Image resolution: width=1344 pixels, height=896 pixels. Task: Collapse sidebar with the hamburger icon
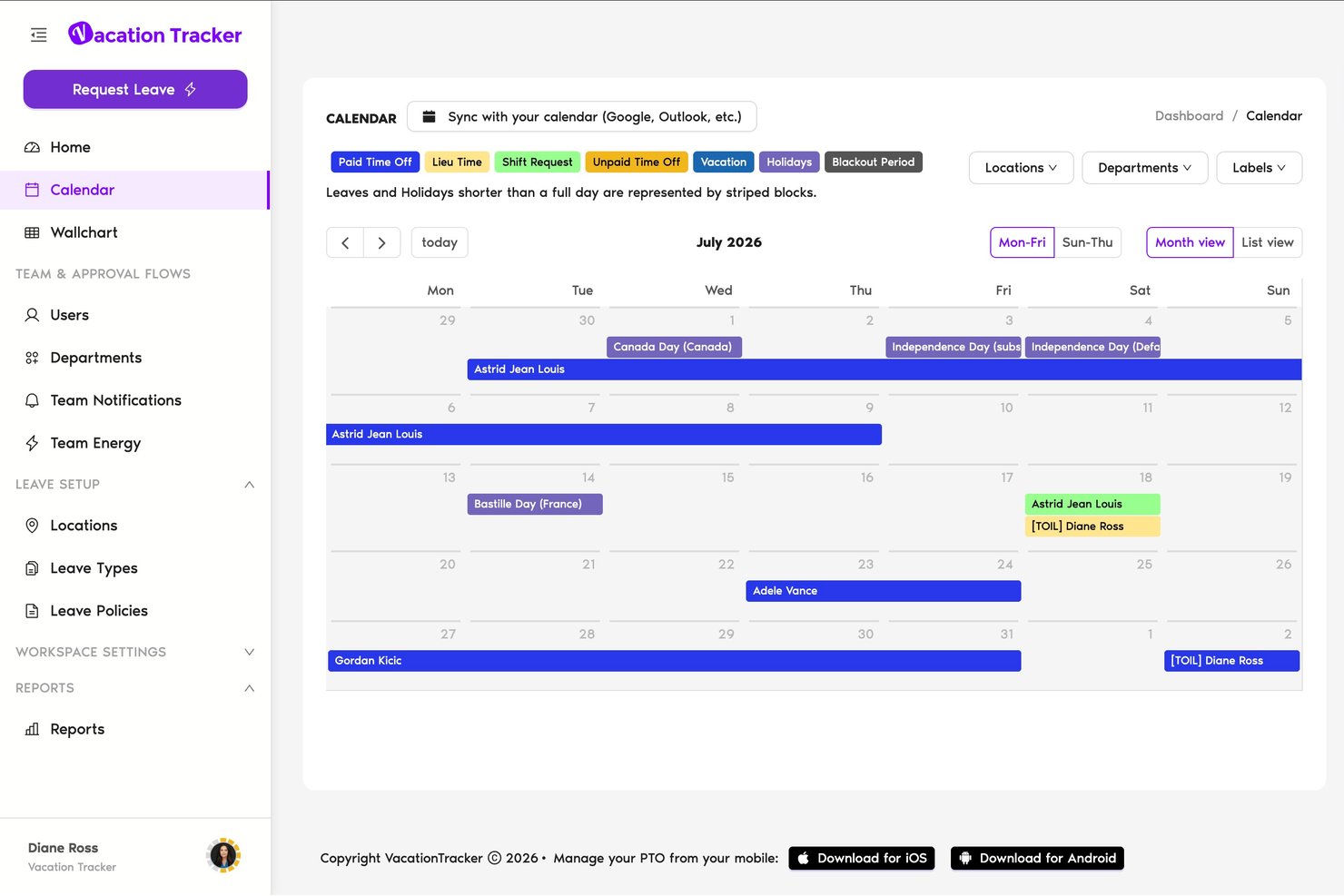(x=38, y=35)
